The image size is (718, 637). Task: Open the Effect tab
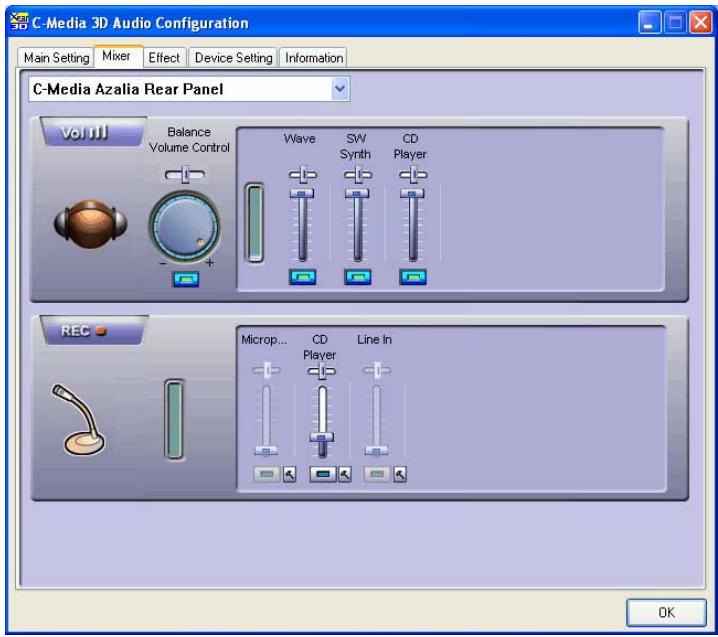click(x=164, y=58)
